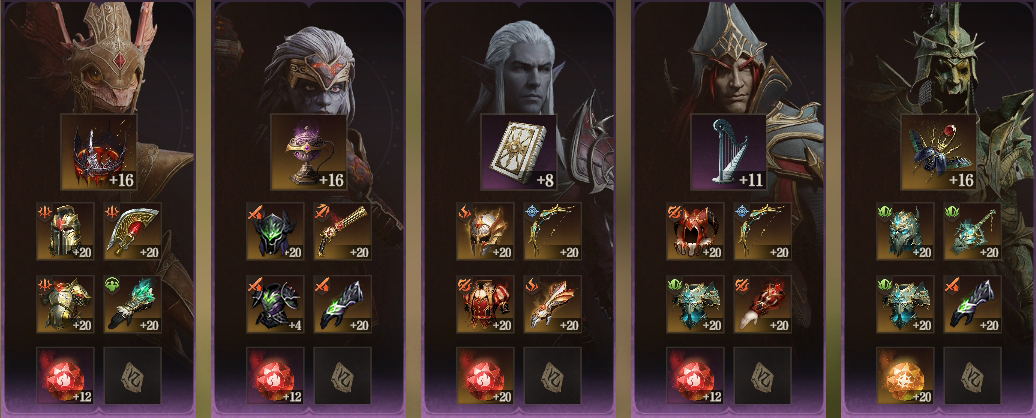Open second hero's chest armor +4
This screenshot has width=1036, height=418.
click(x=276, y=304)
